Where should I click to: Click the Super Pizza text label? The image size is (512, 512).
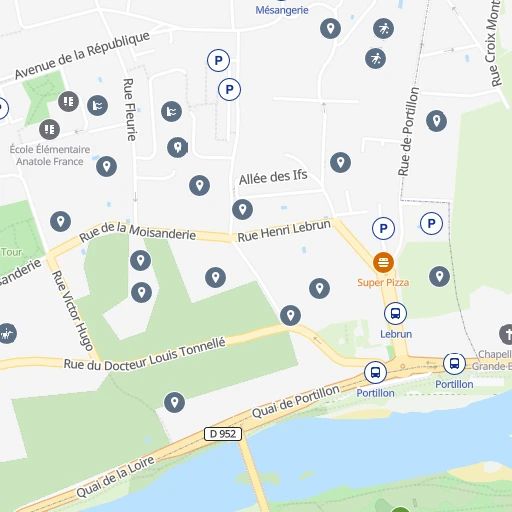(x=383, y=283)
